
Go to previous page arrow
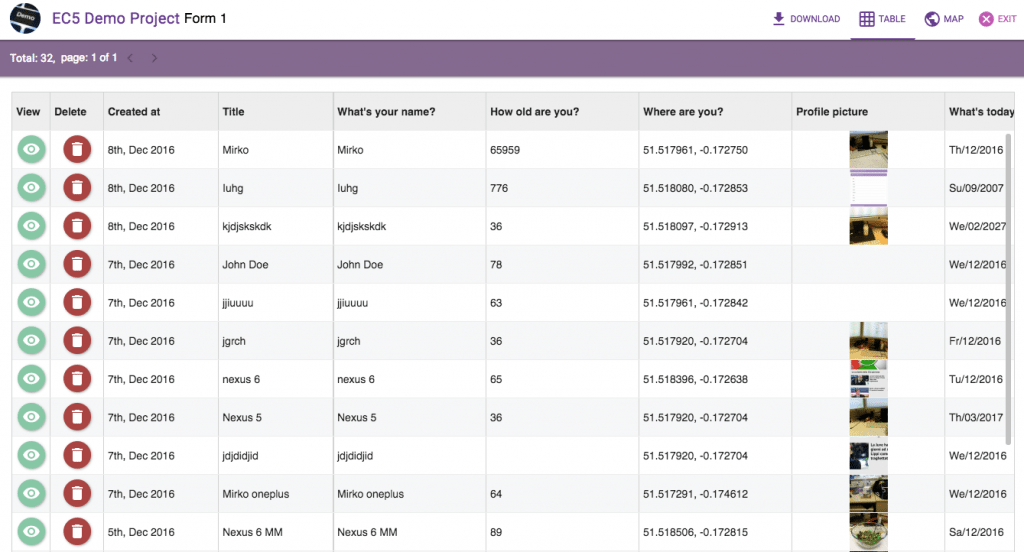click(130, 58)
